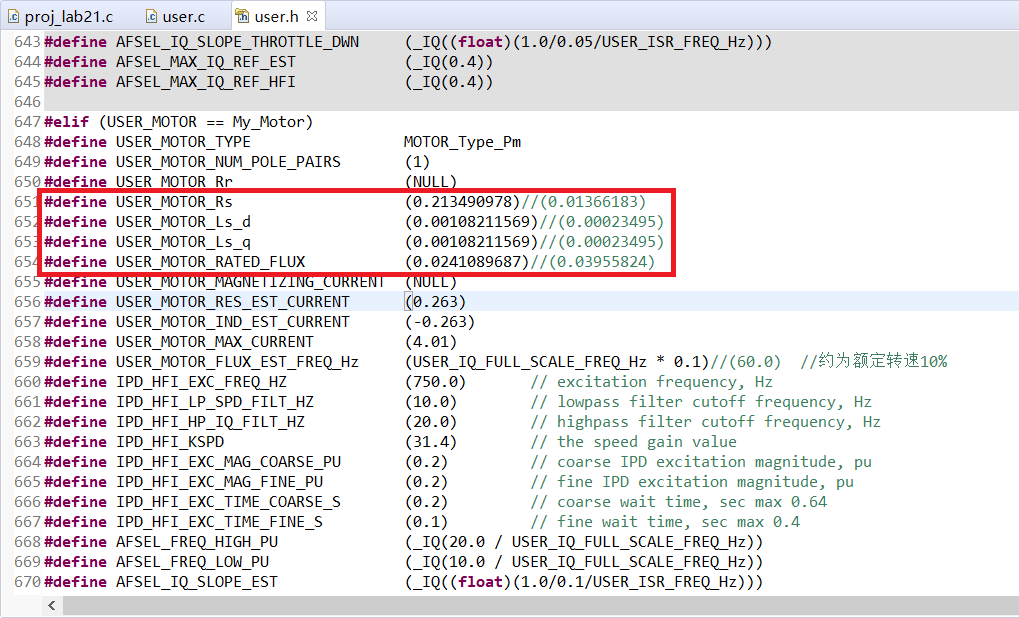Click IPD_HFI_KSPD value (31.4)
This screenshot has width=1019, height=618.
pos(431,442)
